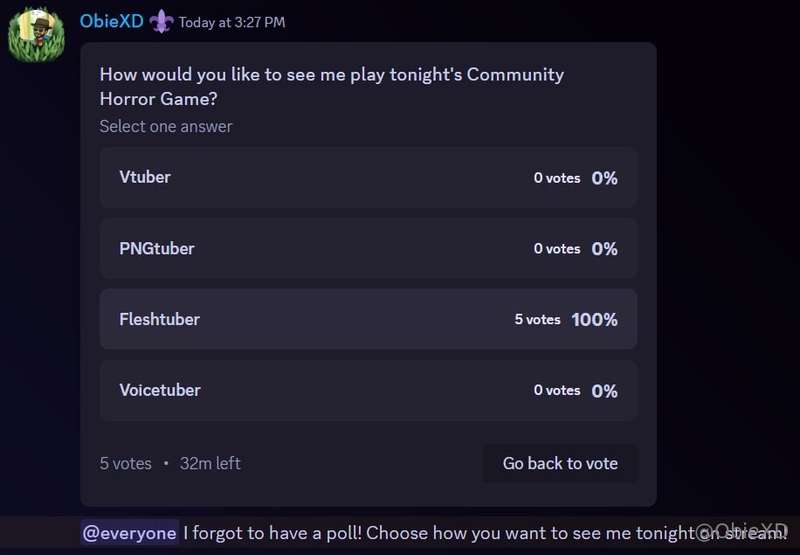This screenshot has height=555, width=800.
Task: Click the Select one answer subtitle
Action: tap(166, 127)
